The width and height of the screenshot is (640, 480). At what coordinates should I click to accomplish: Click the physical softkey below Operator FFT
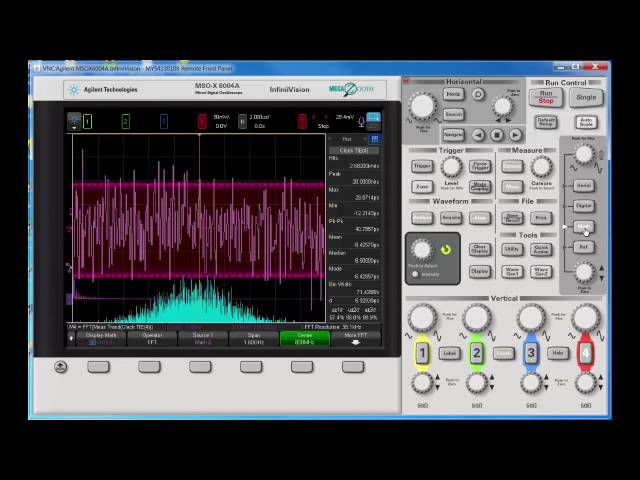point(149,367)
